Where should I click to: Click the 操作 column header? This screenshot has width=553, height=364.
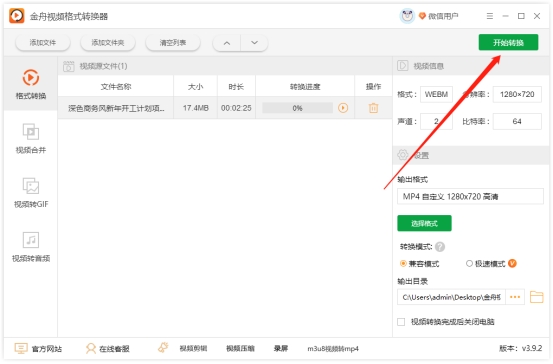point(373,86)
